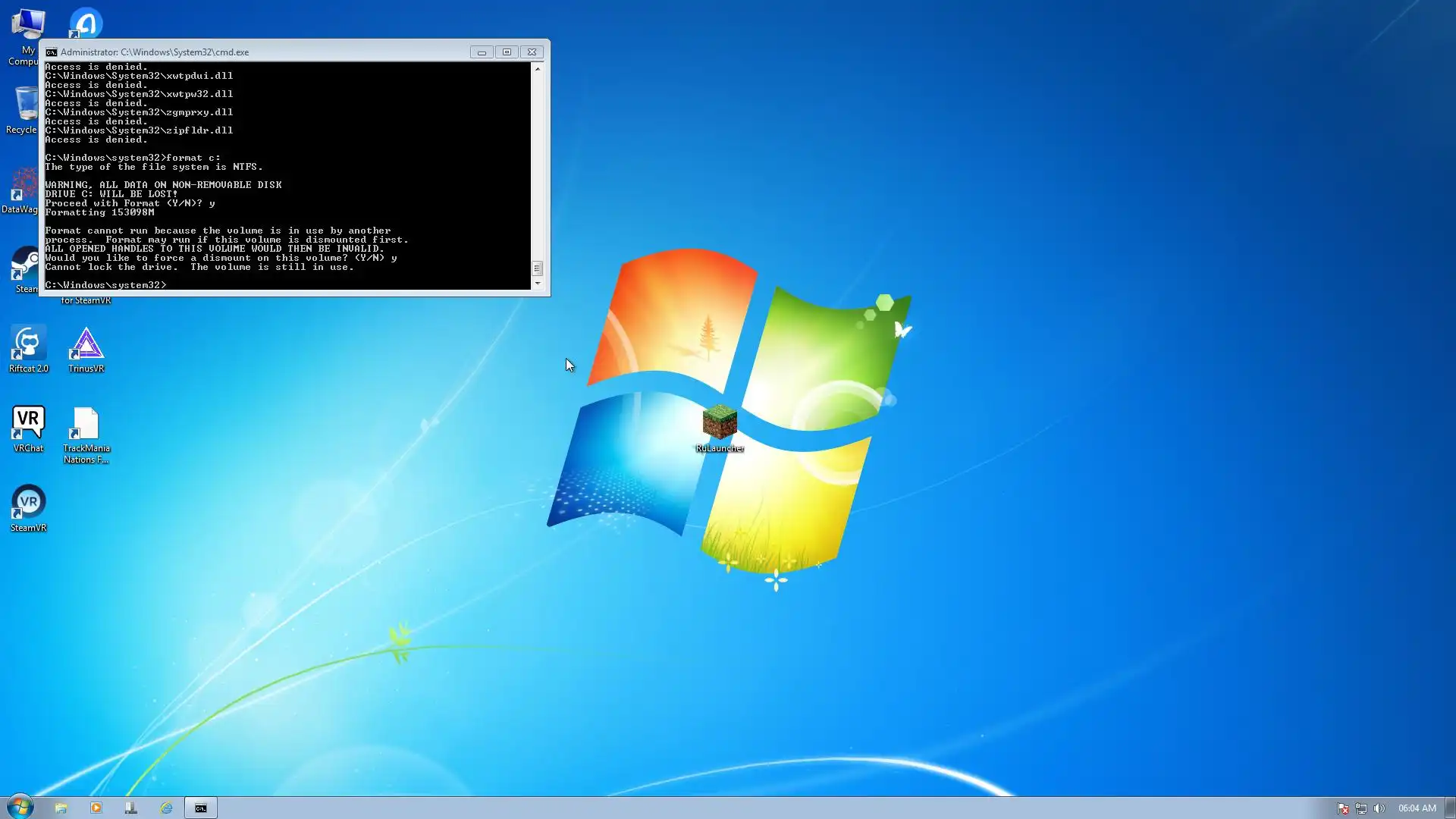Open the volume speaker tray control

pyautogui.click(x=1379, y=808)
